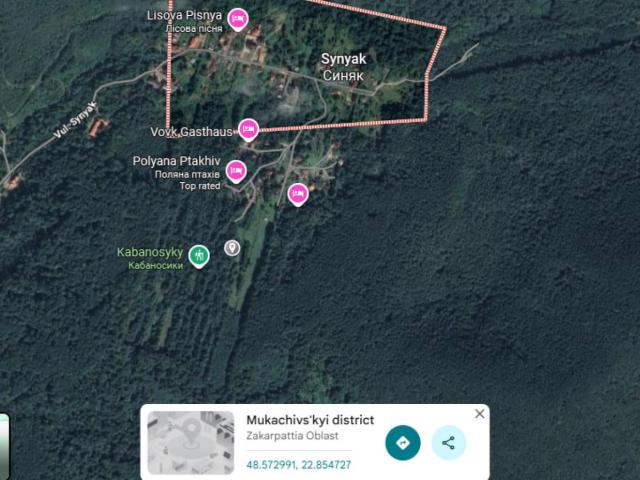
Task: Click the Kabanosyky green text label
Action: click(x=150, y=258)
